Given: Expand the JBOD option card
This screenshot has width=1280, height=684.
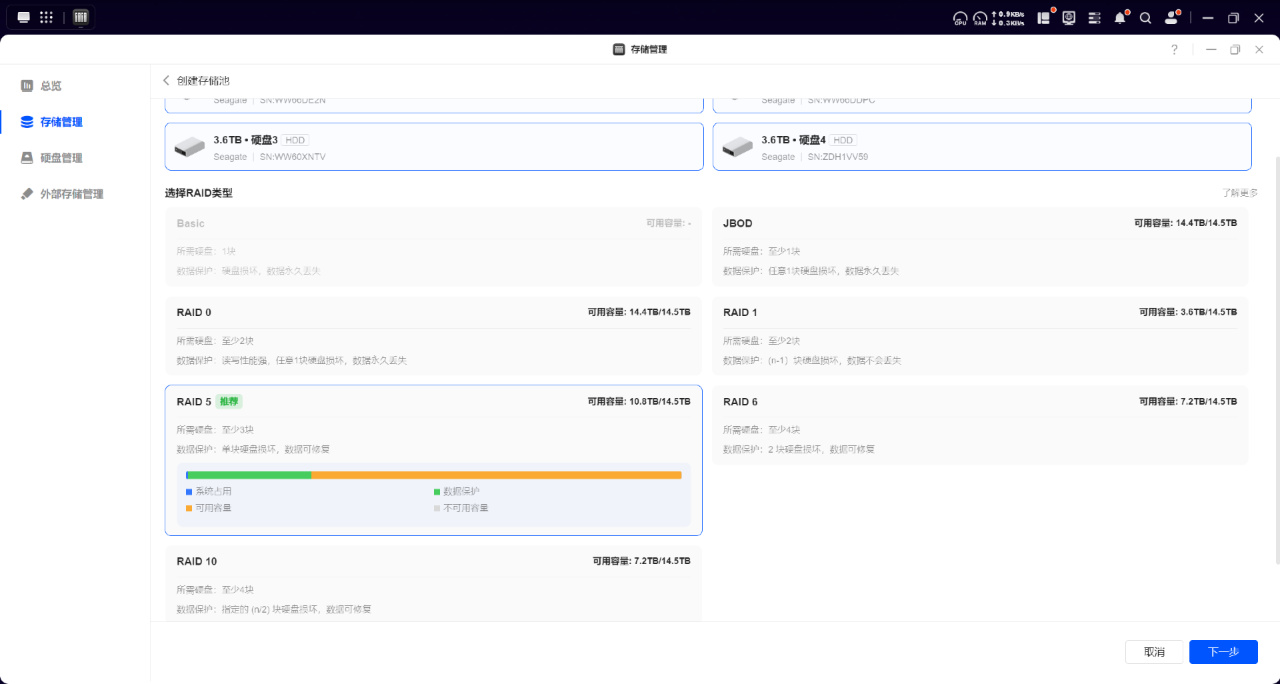Looking at the screenshot, I should [980, 247].
